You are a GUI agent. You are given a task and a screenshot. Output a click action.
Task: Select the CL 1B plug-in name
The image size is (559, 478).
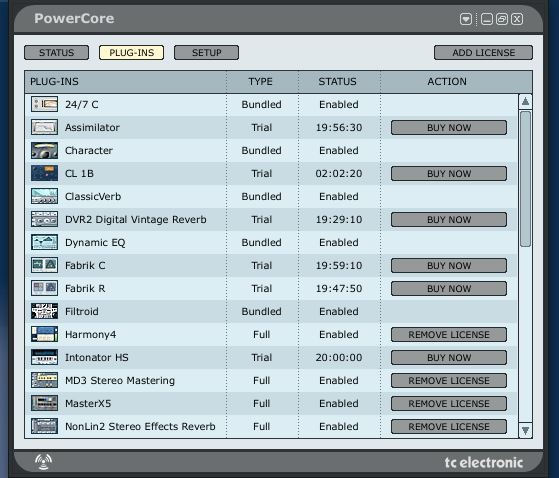80,174
